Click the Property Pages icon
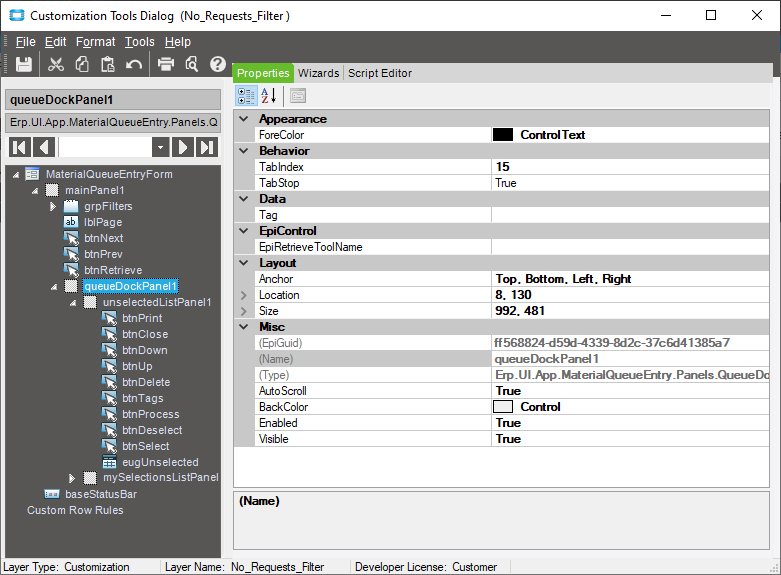This screenshot has width=781, height=575. click(298, 96)
